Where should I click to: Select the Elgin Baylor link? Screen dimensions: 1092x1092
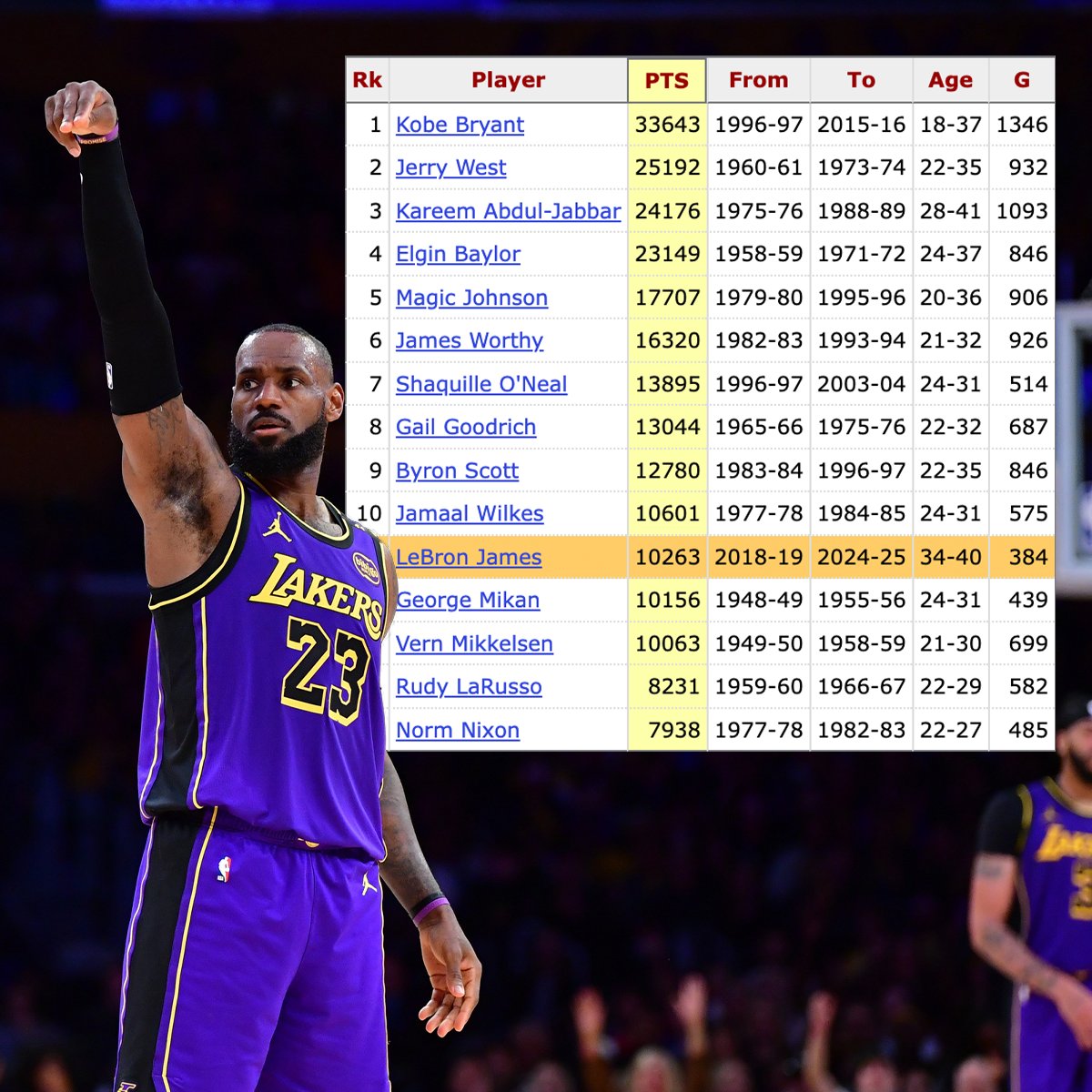458,254
